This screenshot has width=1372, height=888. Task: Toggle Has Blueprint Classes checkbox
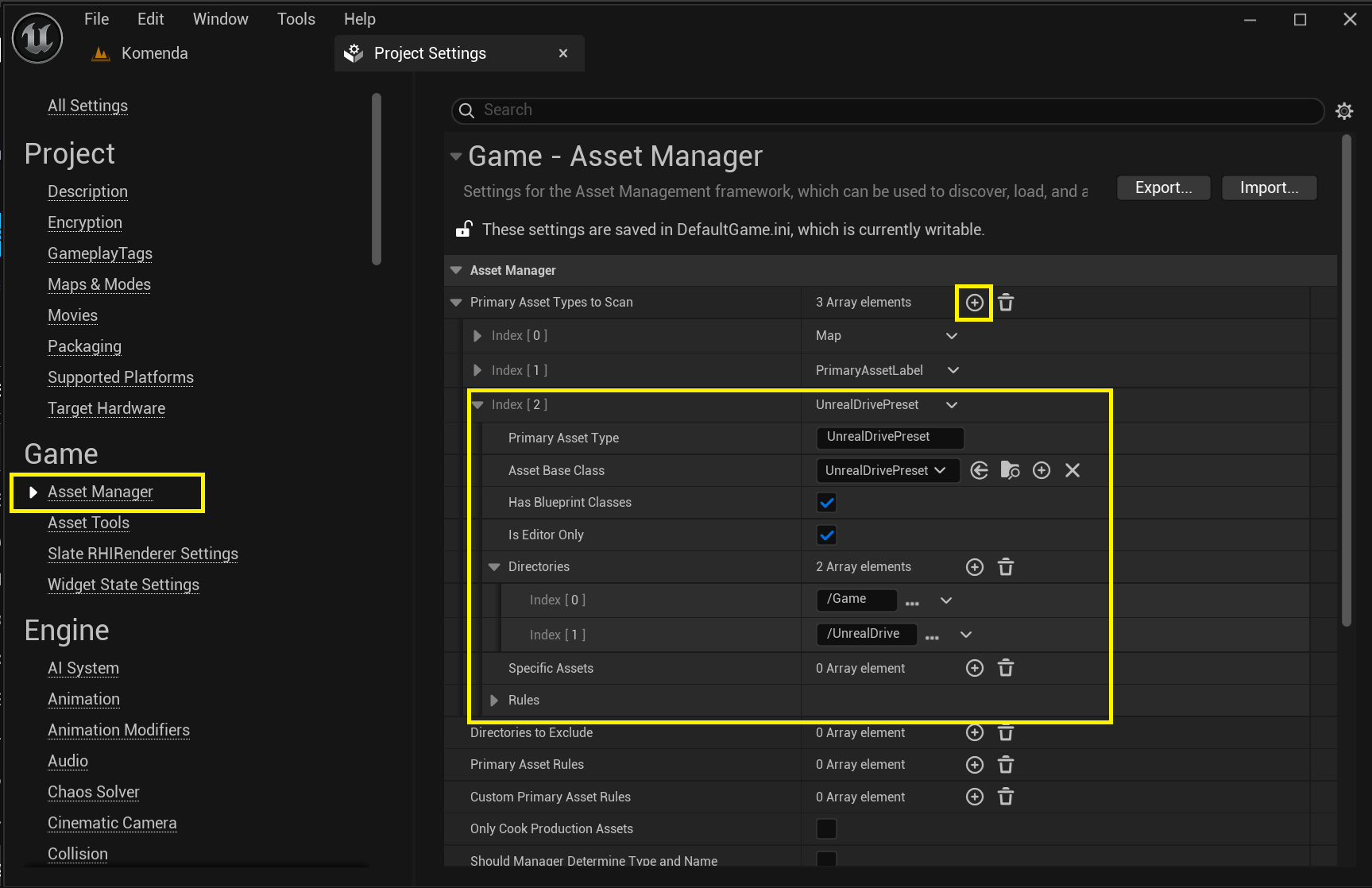tap(826, 503)
